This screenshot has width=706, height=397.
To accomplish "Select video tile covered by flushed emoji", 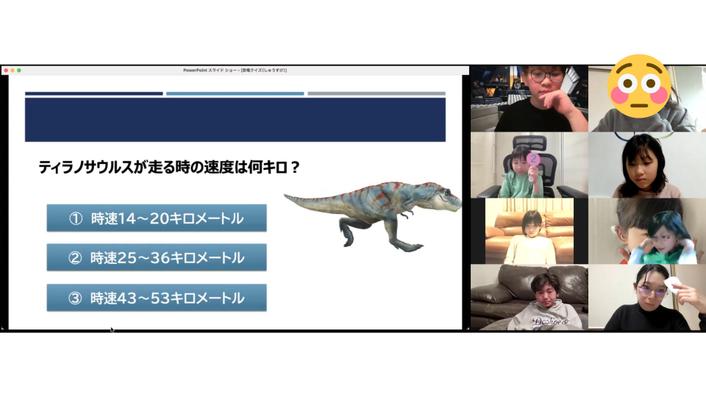I will coord(647,99).
